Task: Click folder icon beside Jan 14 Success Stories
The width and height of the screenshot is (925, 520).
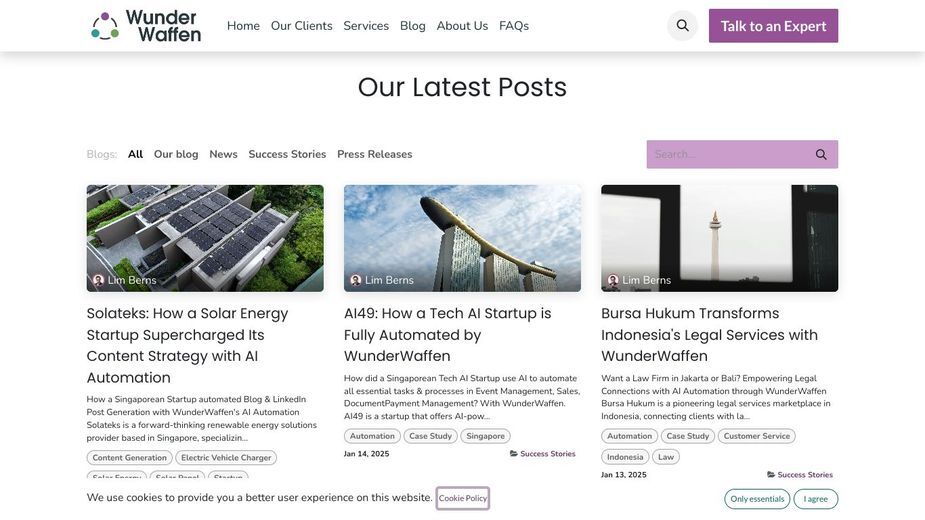Action: pyautogui.click(x=513, y=454)
